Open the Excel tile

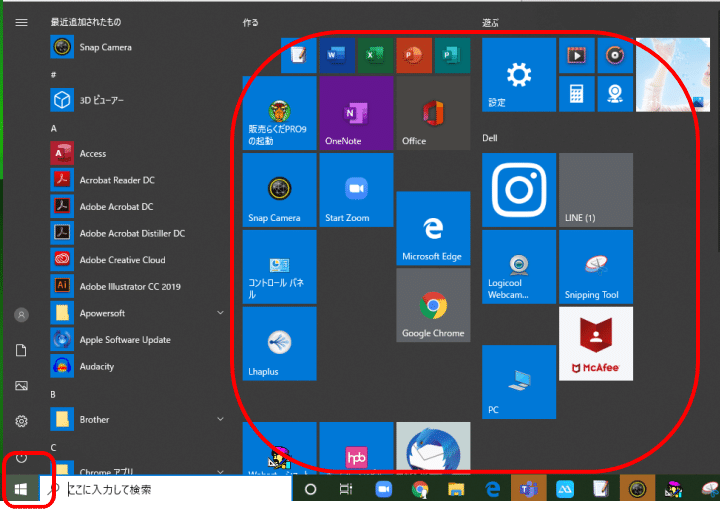[x=375, y=56]
